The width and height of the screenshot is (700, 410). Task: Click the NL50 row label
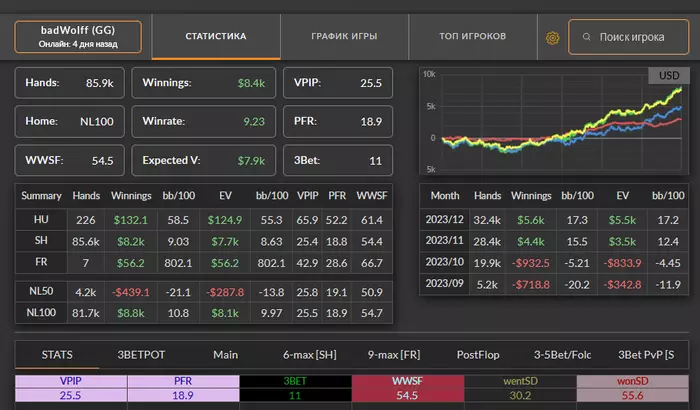[x=41, y=291]
